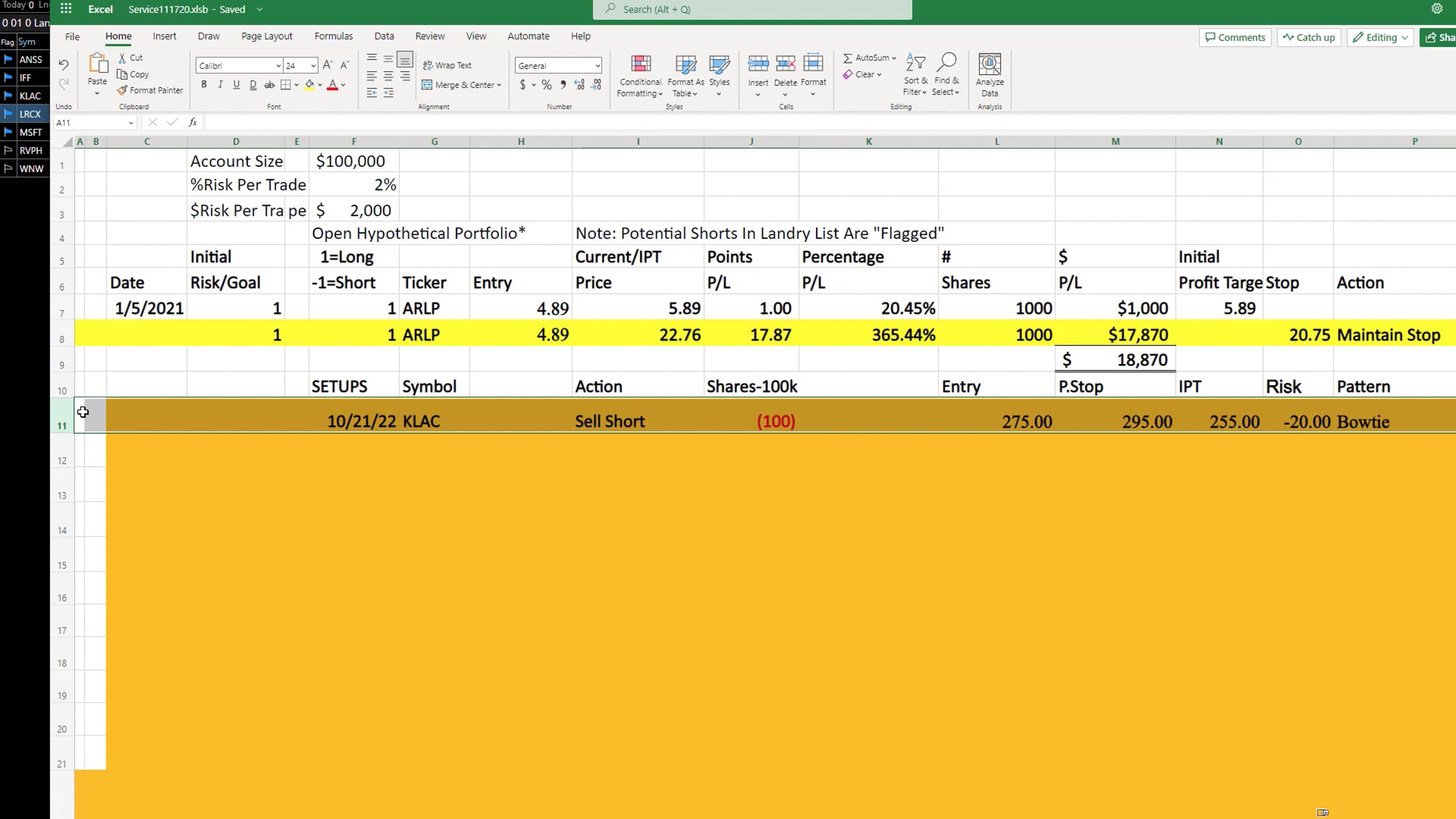Viewport: 1456px width, 819px height.
Task: Toggle double underline formatting
Action: (253, 85)
